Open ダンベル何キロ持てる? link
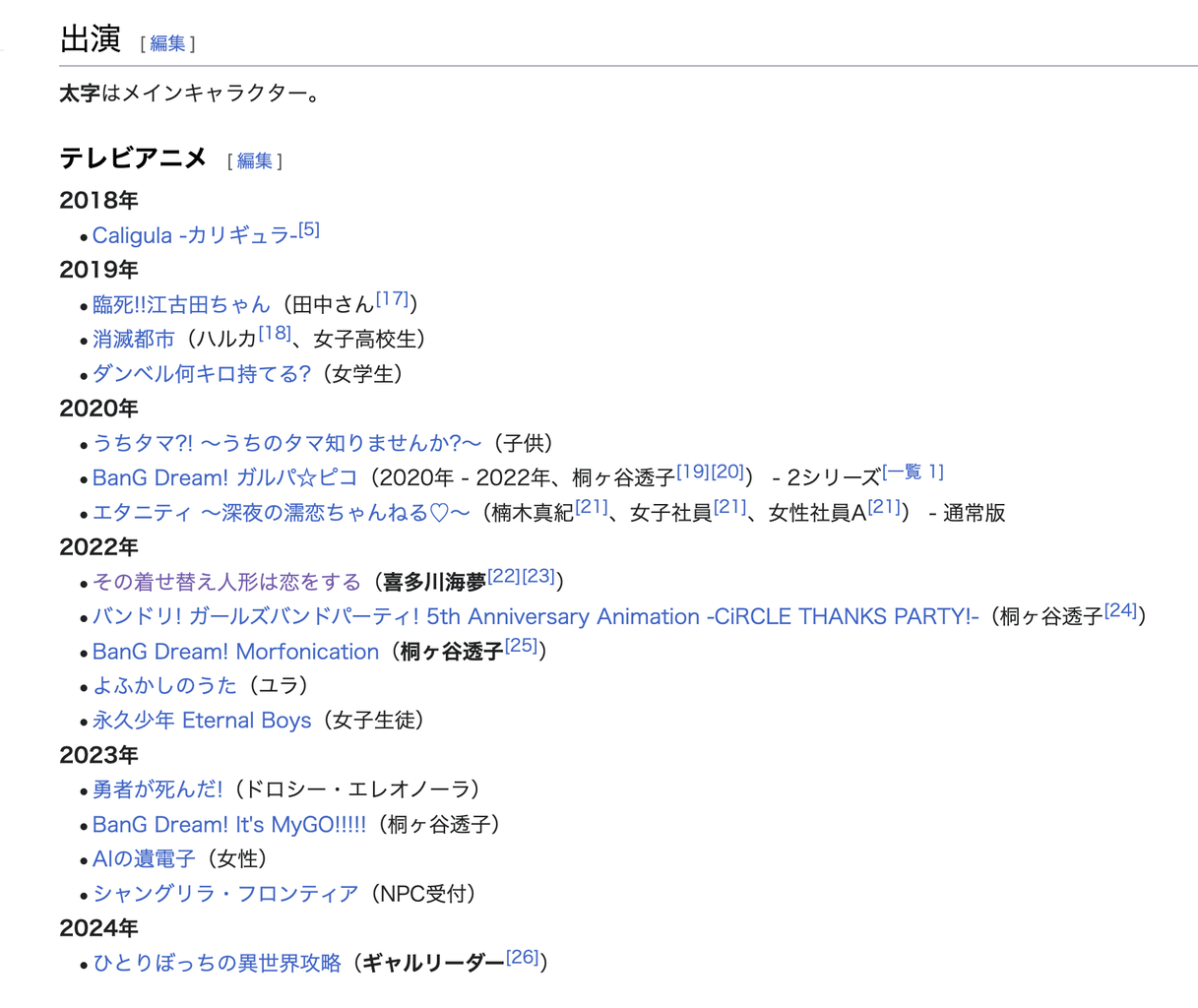 (202, 374)
